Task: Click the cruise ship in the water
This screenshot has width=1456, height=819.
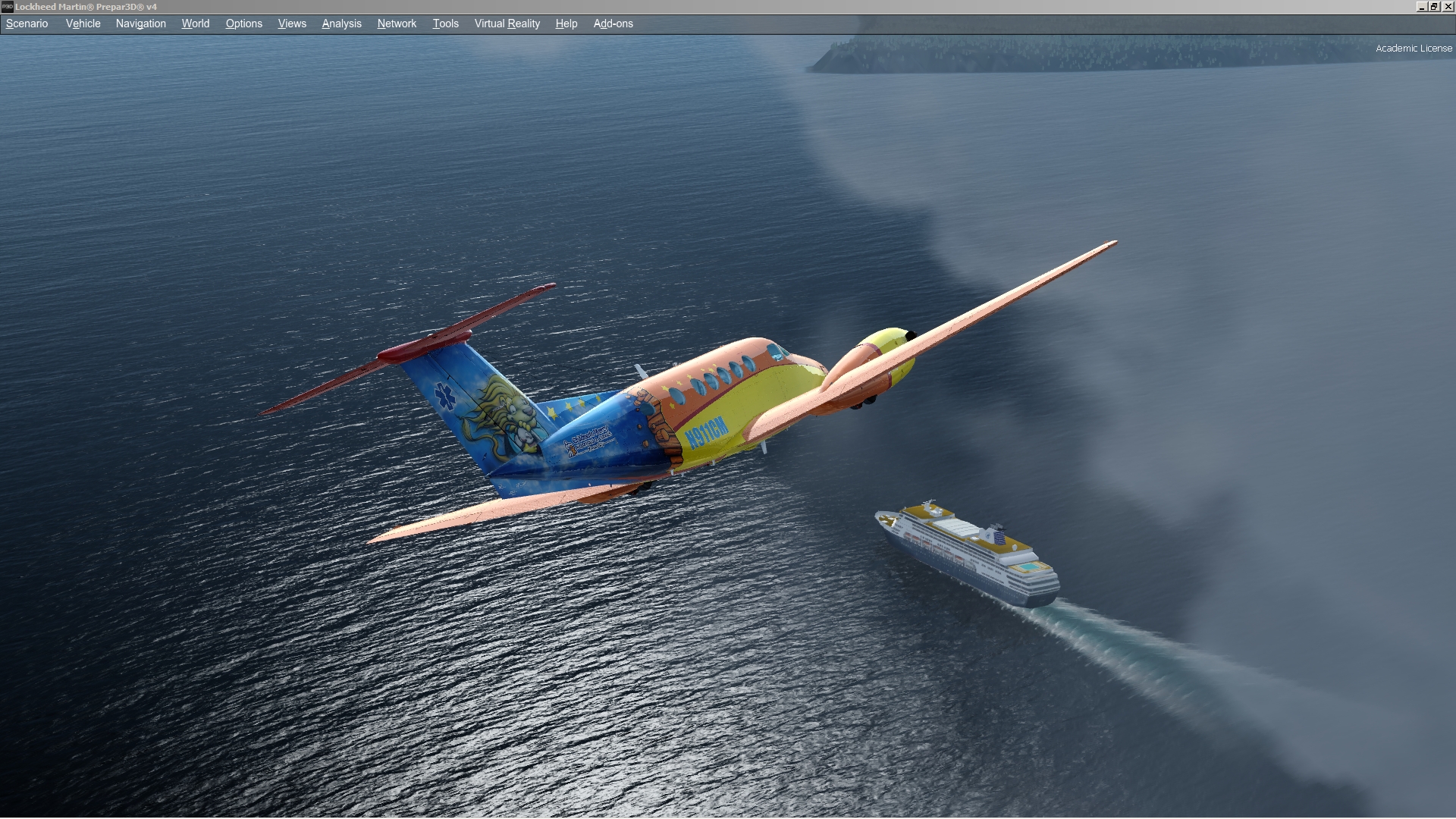Action: (967, 553)
